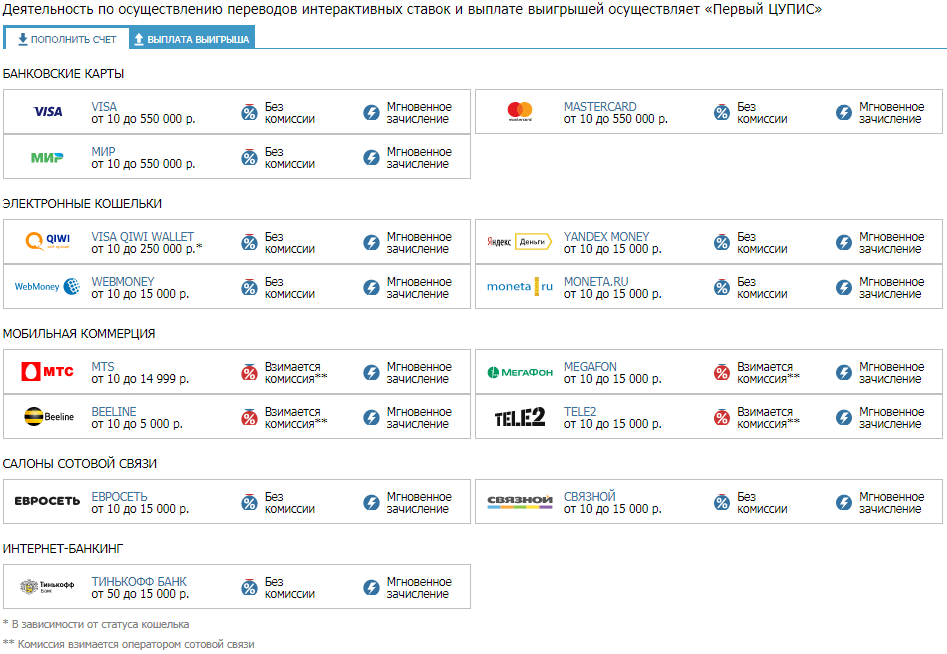Select the TELE2 payment link
Viewport: 947px width, 654px height.
pos(580,411)
